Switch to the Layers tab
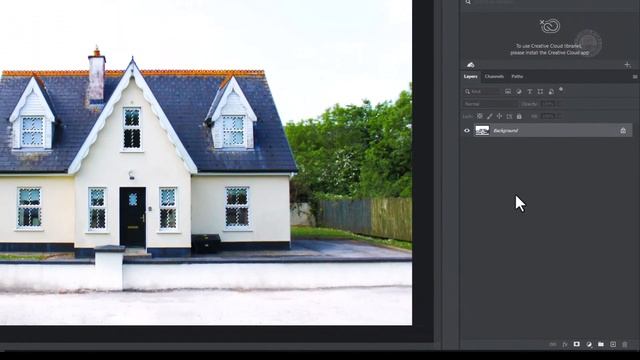640x360 pixels. point(471,76)
